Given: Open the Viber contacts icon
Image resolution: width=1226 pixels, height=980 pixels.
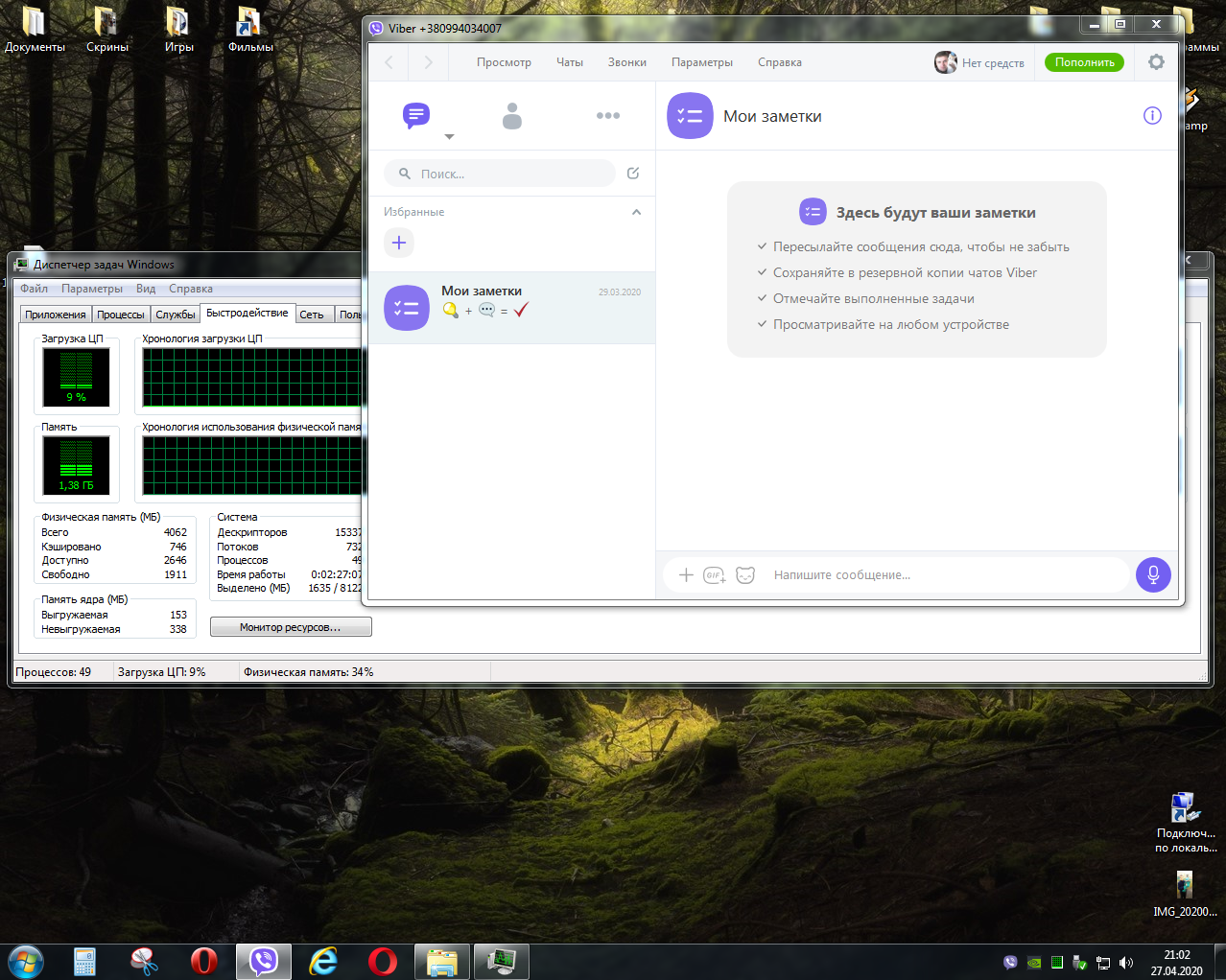Looking at the screenshot, I should [512, 116].
